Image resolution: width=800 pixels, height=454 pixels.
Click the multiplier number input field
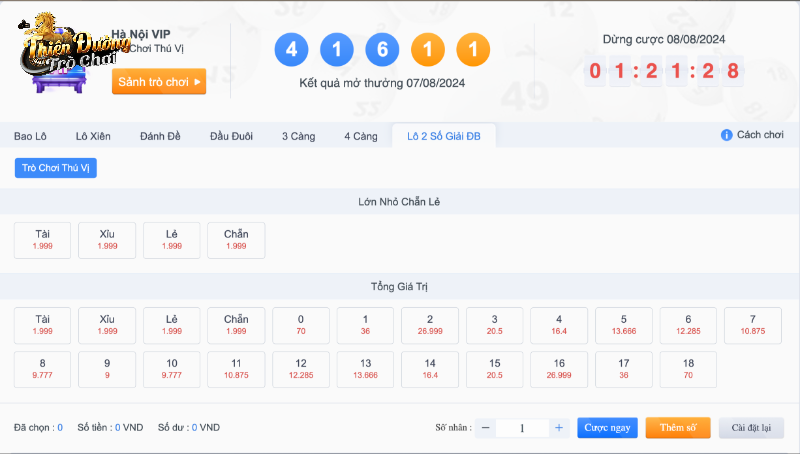(522, 428)
